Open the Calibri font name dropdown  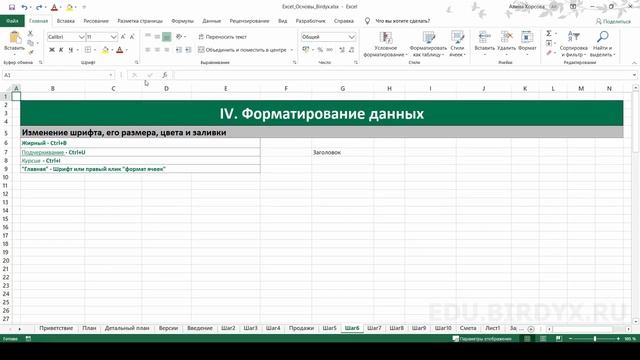[x=81, y=37]
